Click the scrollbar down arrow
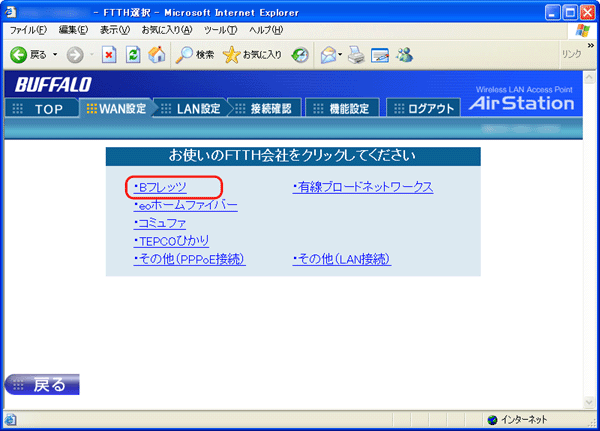 pos(589,402)
